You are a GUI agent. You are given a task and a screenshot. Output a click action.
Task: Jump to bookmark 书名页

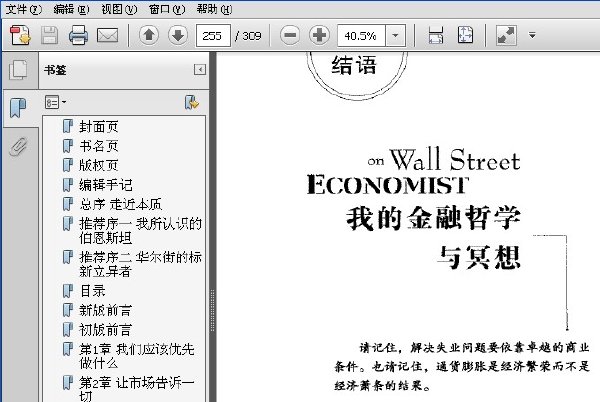tap(99, 146)
